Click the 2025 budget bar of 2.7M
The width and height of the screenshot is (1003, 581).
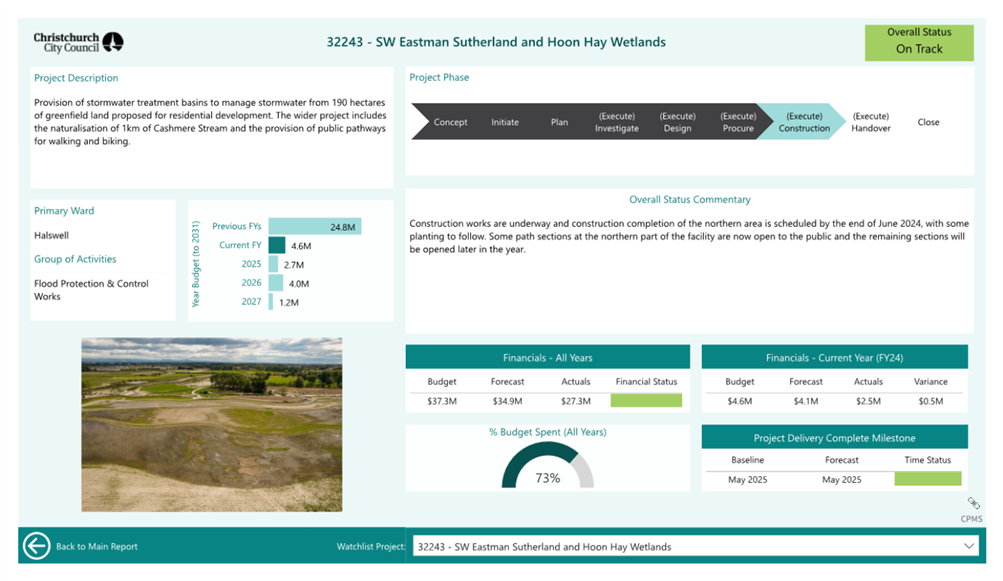click(273, 264)
